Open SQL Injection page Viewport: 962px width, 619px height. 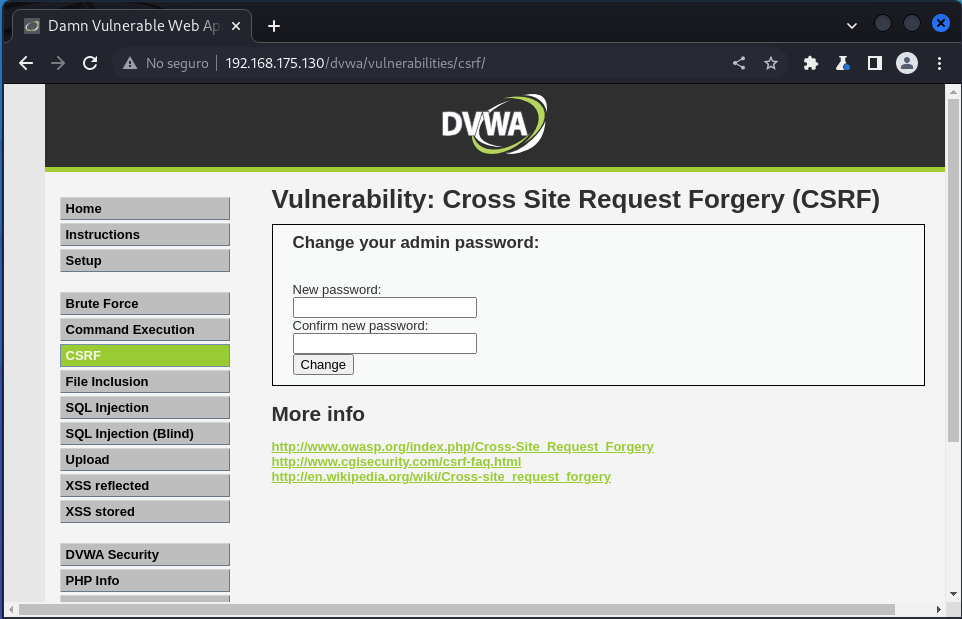point(145,407)
